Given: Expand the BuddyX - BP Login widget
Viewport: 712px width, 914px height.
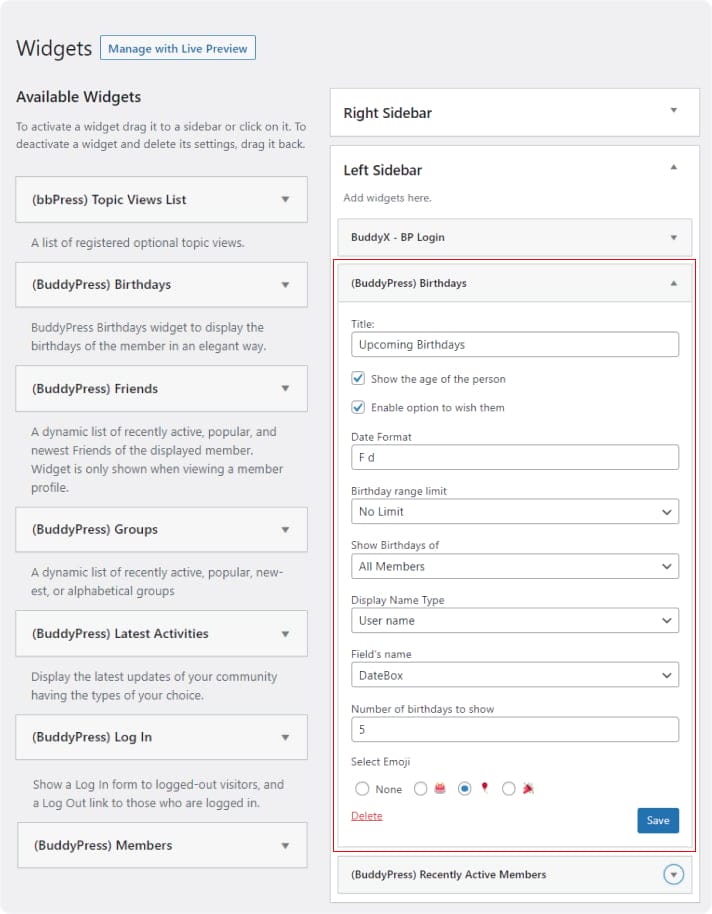Looking at the screenshot, I should tap(674, 237).
